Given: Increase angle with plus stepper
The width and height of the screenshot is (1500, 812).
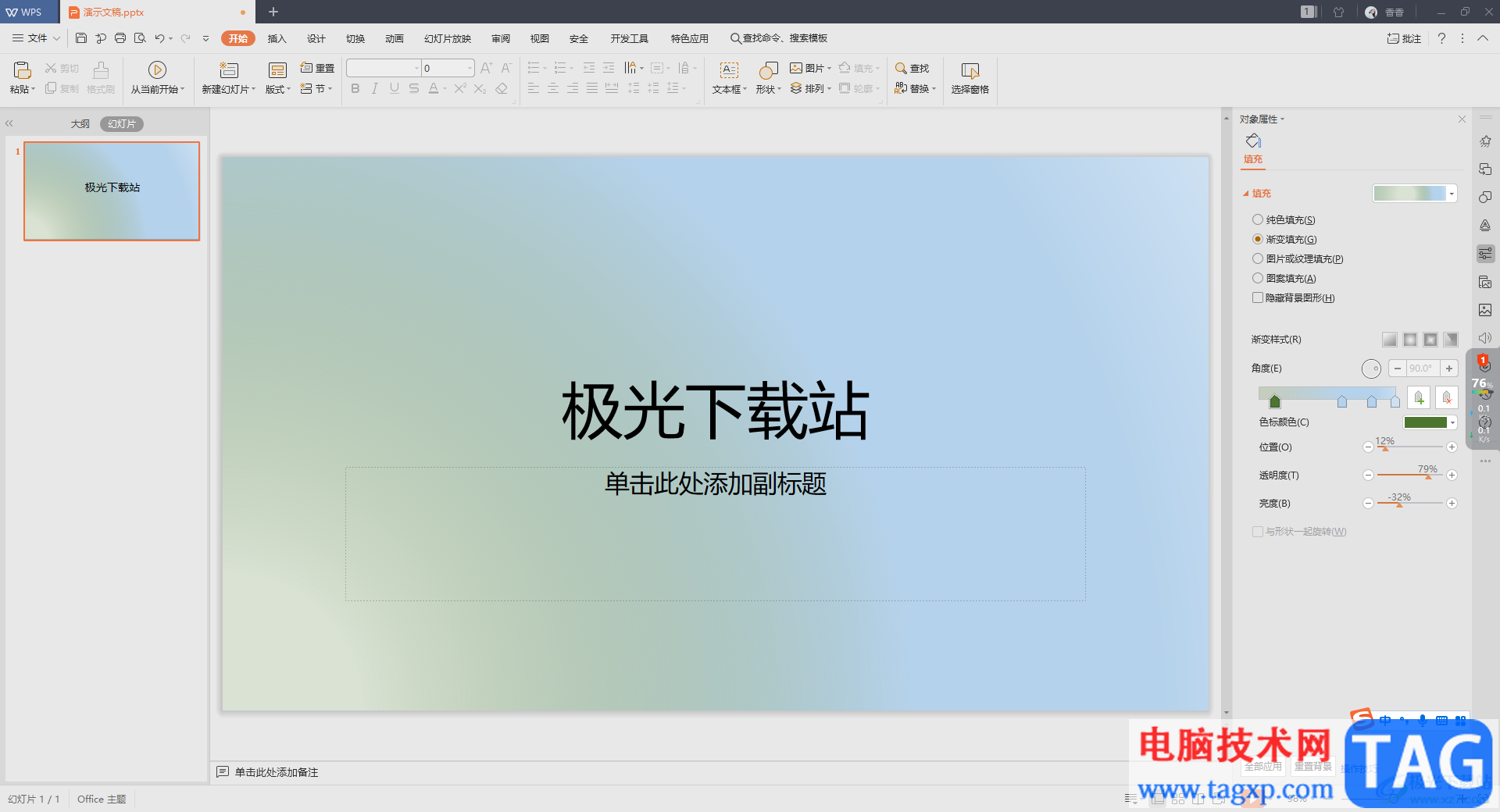Looking at the screenshot, I should tap(1449, 369).
